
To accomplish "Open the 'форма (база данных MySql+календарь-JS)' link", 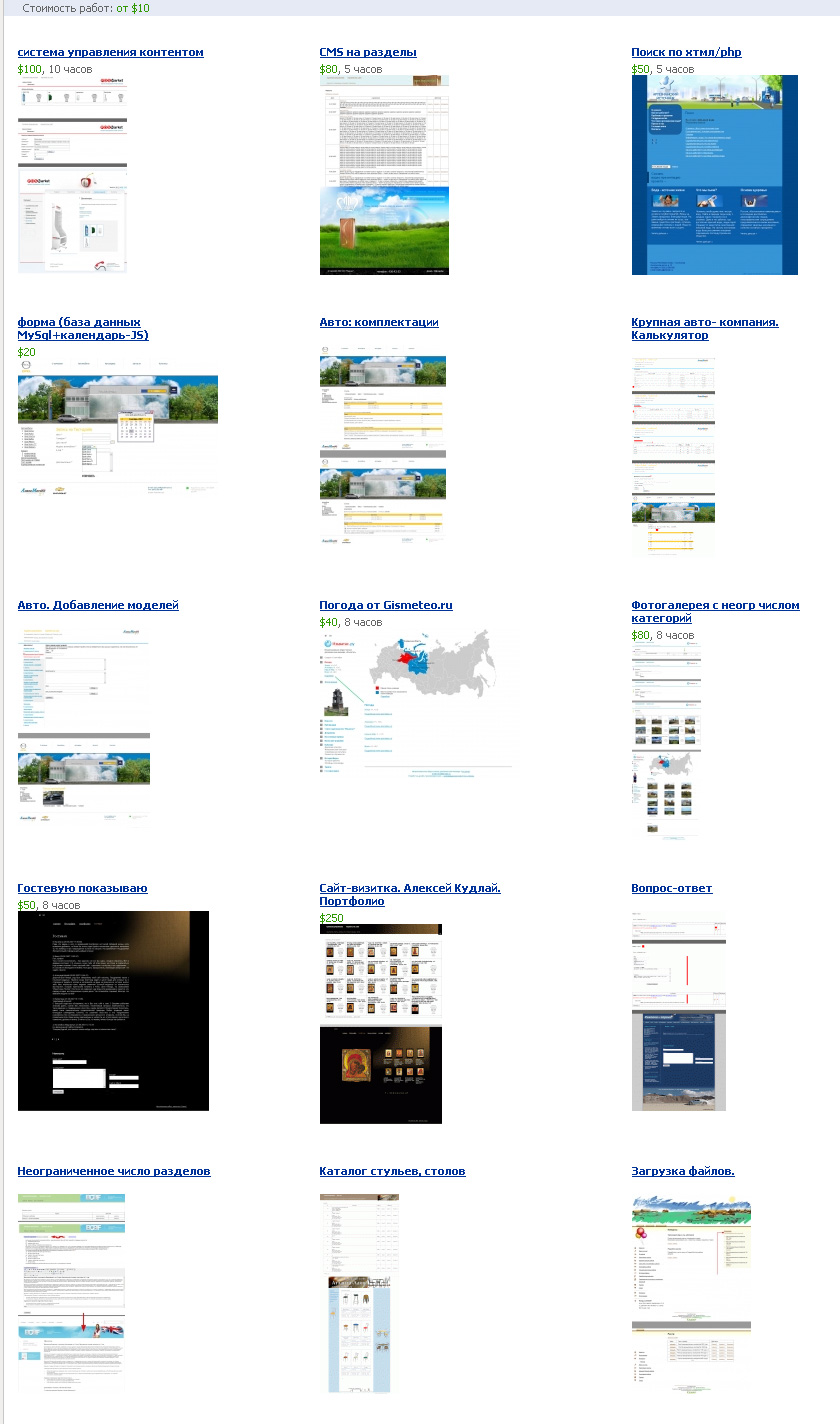I will (x=83, y=329).
